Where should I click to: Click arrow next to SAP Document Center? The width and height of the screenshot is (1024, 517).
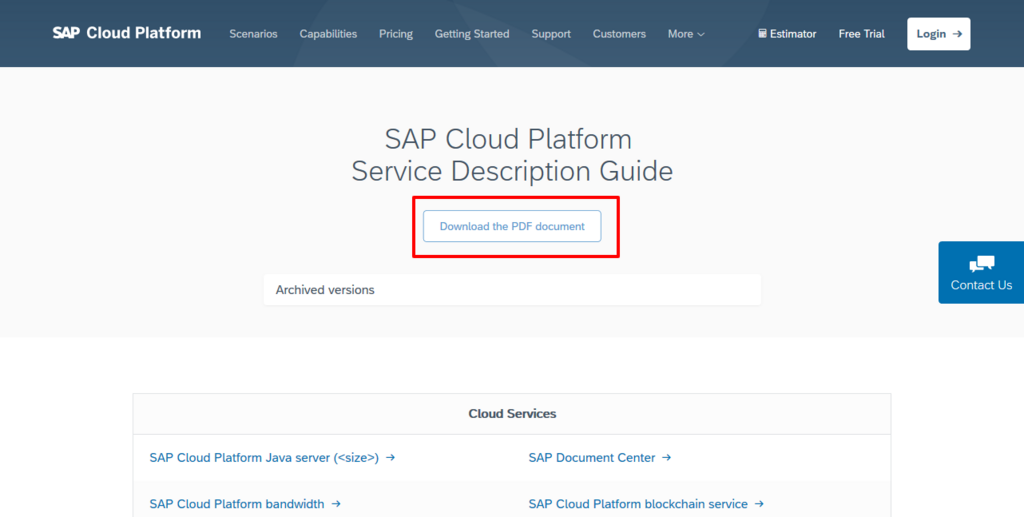(x=667, y=458)
